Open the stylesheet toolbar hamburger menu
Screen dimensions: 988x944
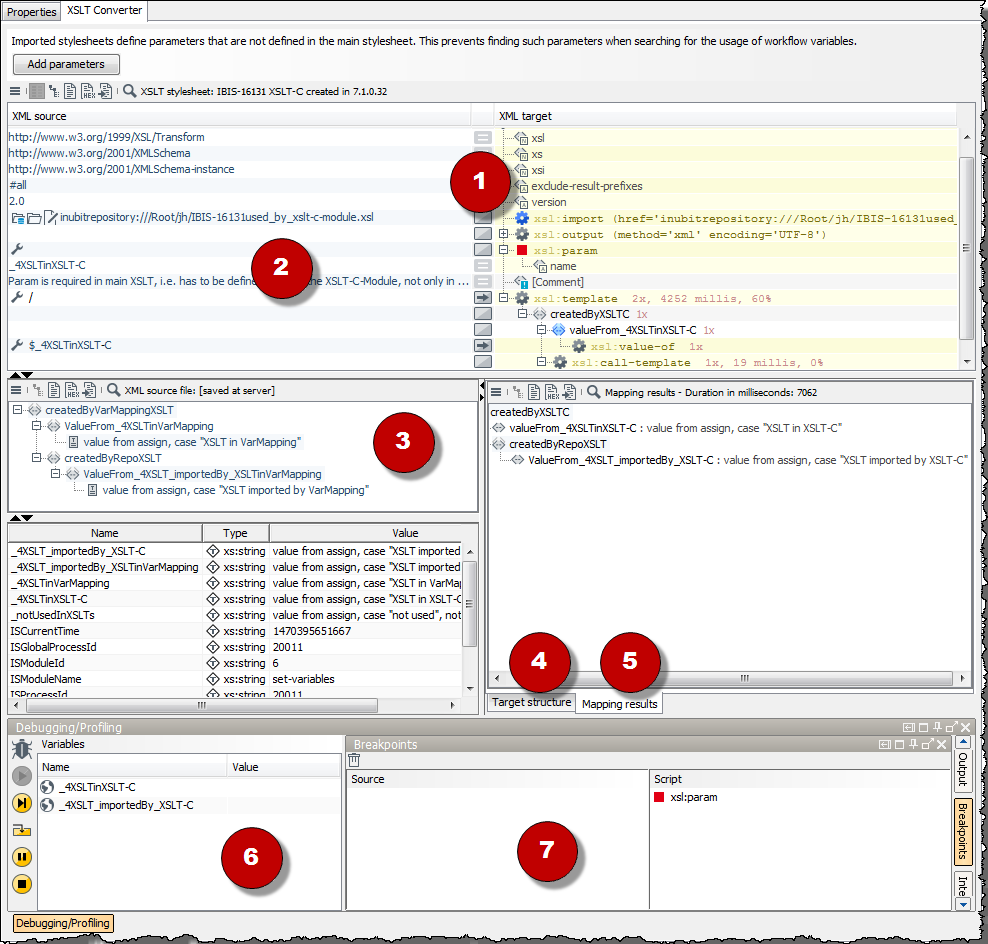(x=15, y=91)
